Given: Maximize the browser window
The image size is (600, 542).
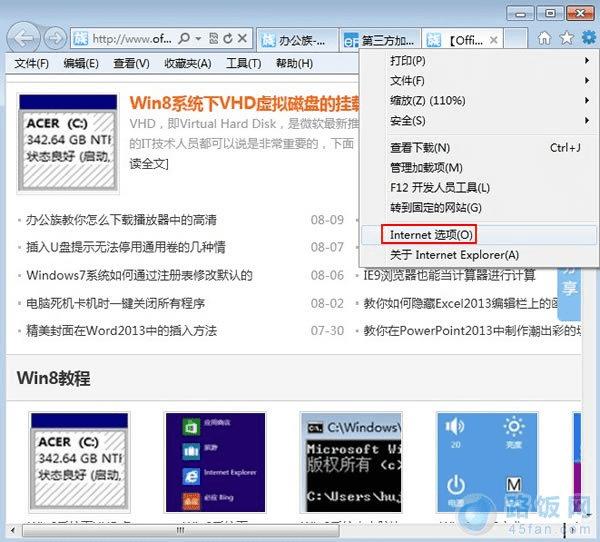Looking at the screenshot, I should [550, 14].
